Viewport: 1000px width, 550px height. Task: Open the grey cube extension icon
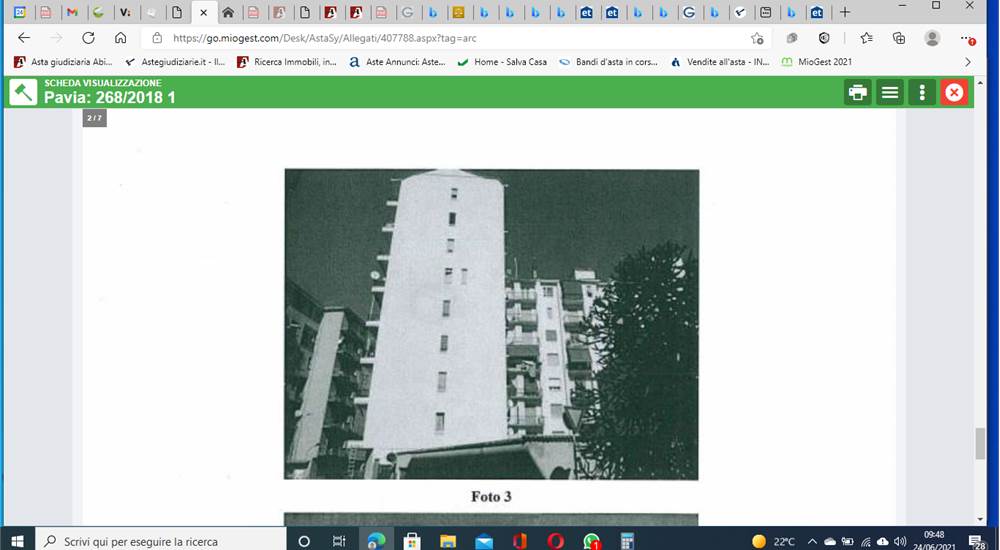pos(791,38)
